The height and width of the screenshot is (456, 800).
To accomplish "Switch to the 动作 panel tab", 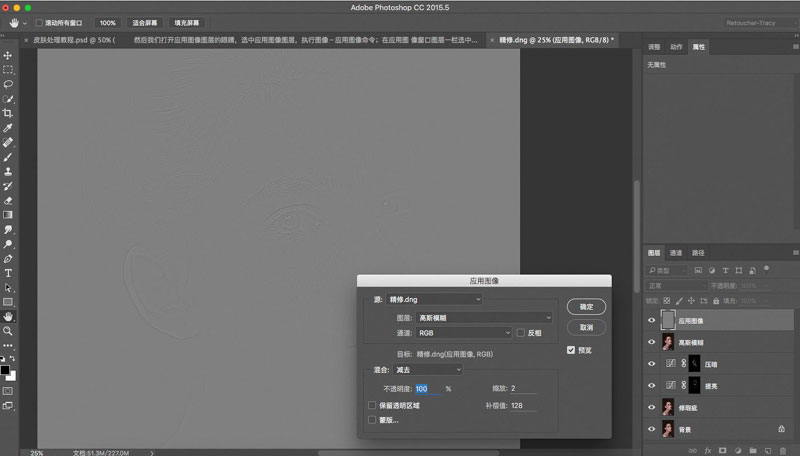I will point(676,47).
